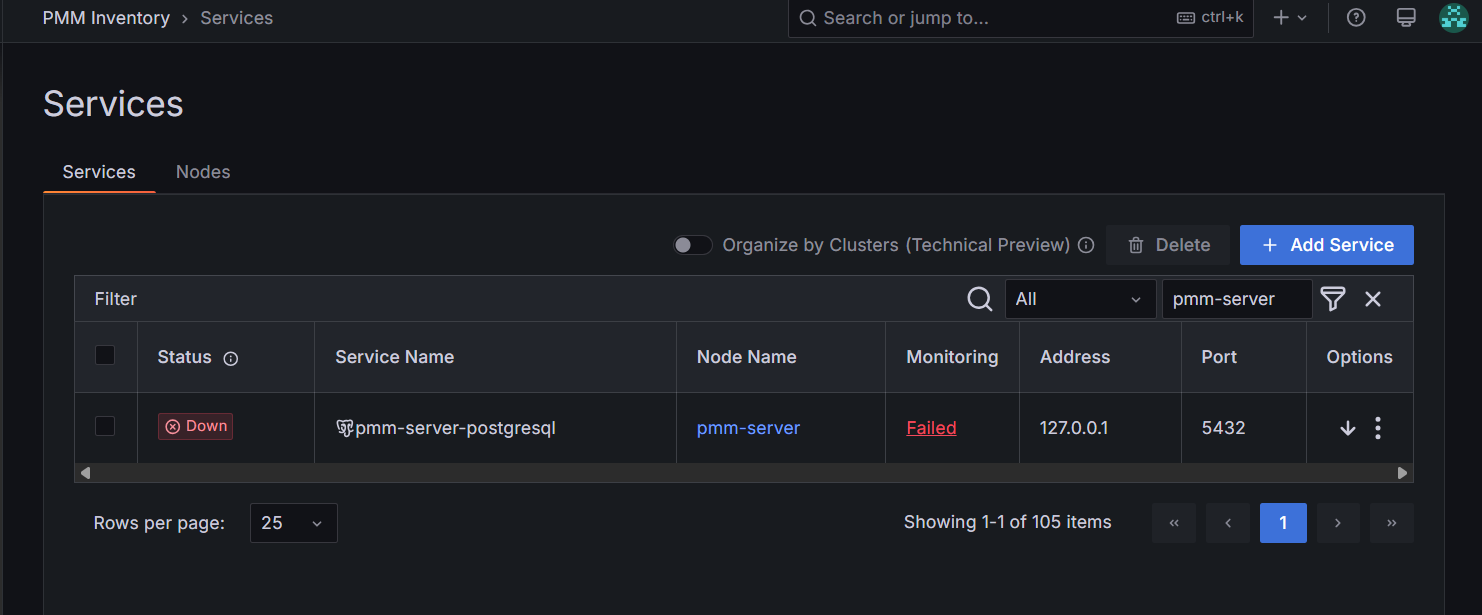The height and width of the screenshot is (615, 1482).
Task: Expand row details with the down arrow
Action: pyautogui.click(x=1347, y=428)
